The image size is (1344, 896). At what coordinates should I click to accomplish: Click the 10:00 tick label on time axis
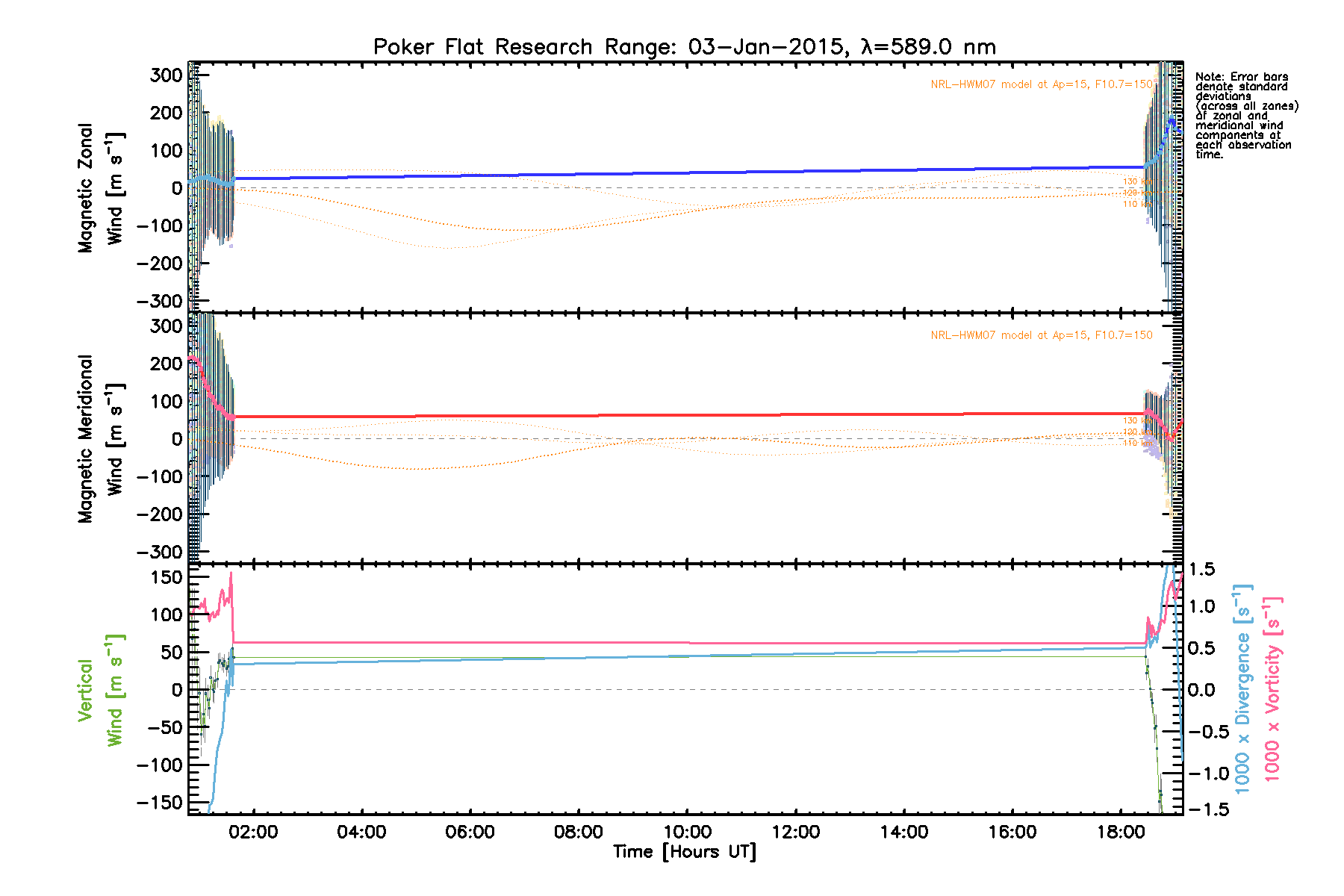(687, 832)
